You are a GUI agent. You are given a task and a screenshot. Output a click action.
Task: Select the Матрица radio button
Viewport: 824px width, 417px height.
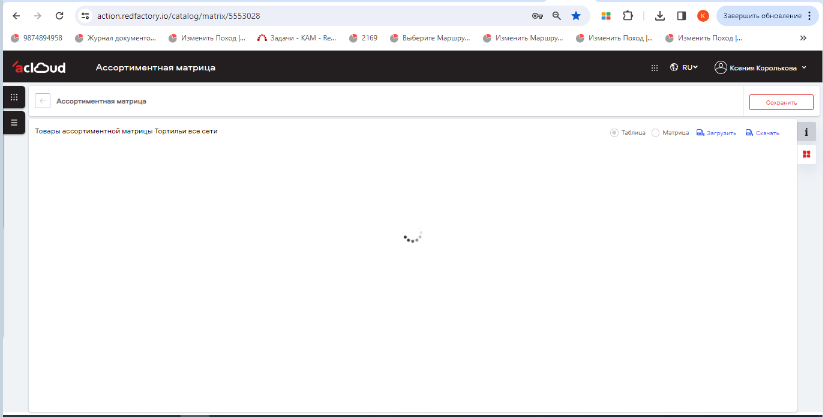point(655,133)
